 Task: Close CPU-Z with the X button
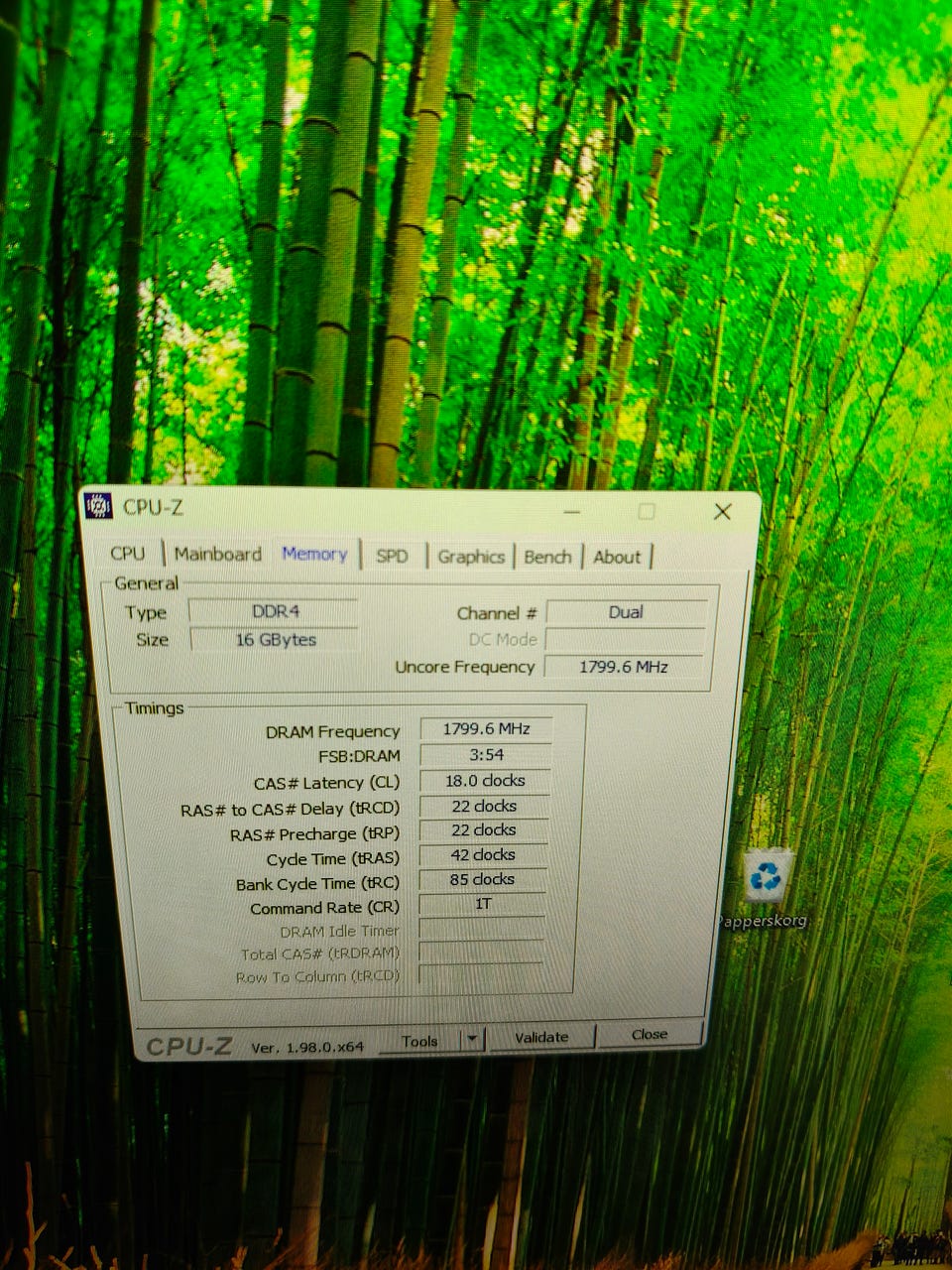tap(722, 511)
